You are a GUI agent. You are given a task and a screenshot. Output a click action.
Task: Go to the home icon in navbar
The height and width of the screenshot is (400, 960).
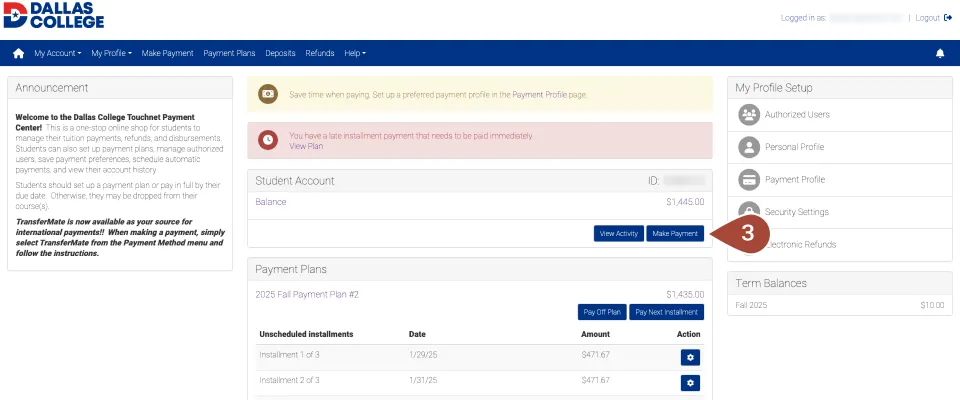click(x=18, y=53)
